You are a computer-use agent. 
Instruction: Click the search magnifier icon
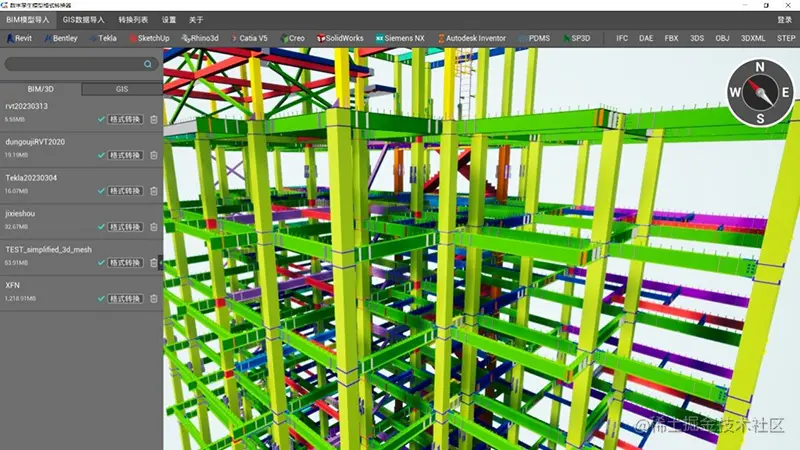tap(147, 64)
